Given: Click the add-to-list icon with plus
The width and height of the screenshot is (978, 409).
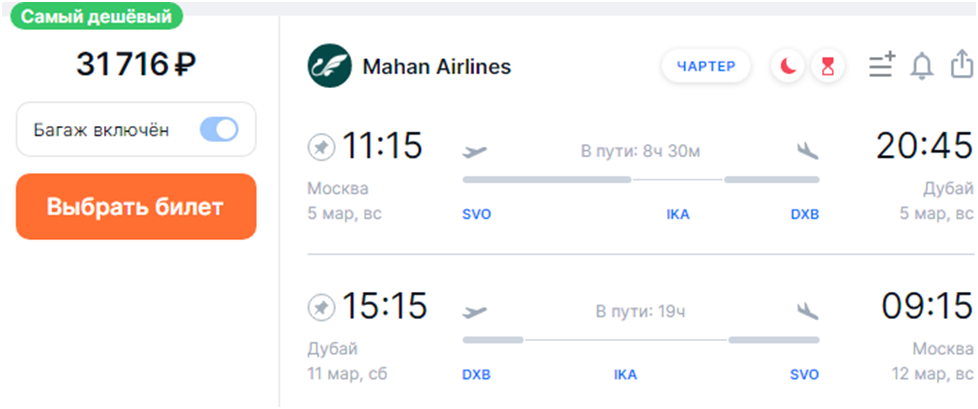Looking at the screenshot, I should coord(881,67).
